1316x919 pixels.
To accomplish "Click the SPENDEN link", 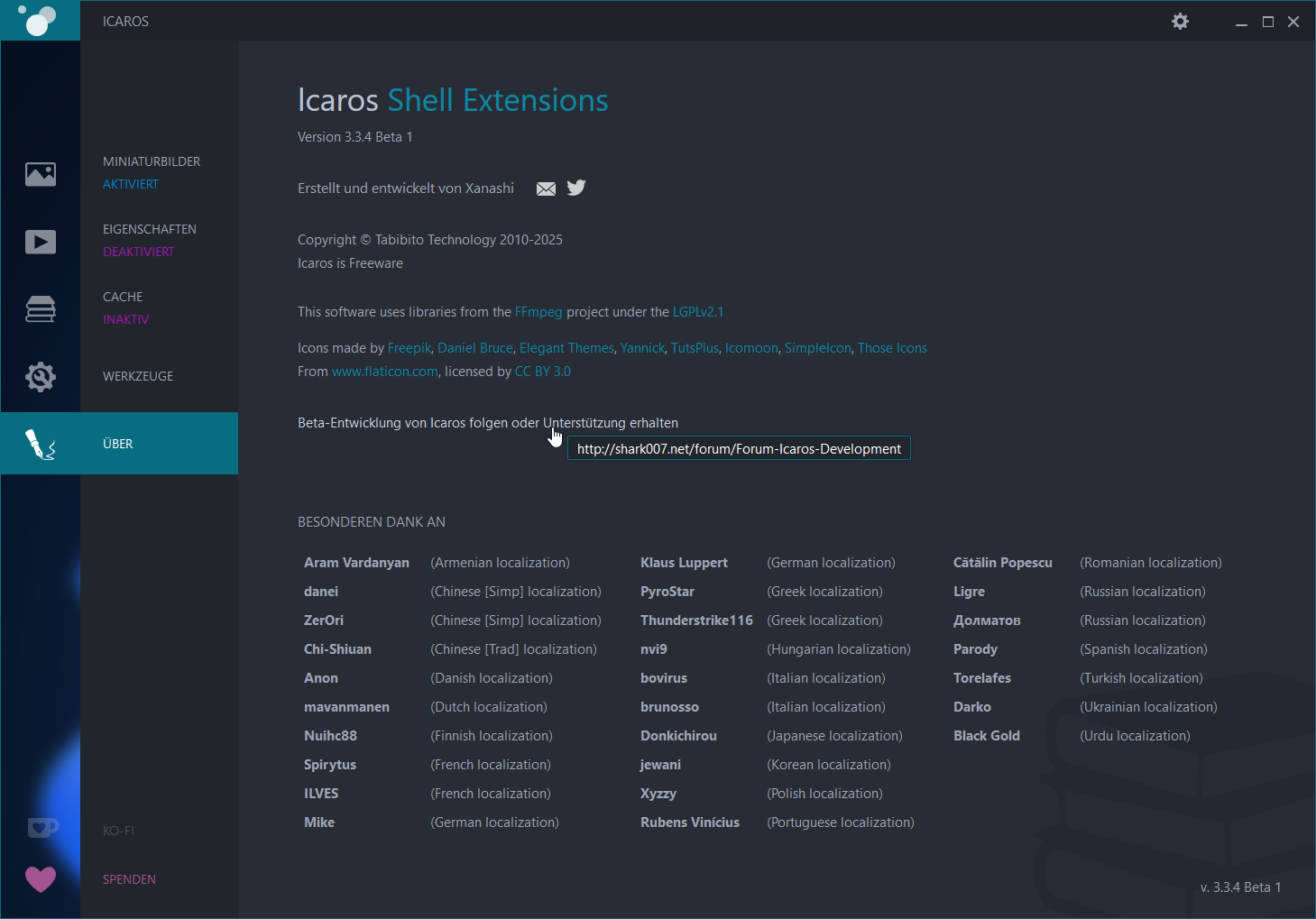I will 129,879.
